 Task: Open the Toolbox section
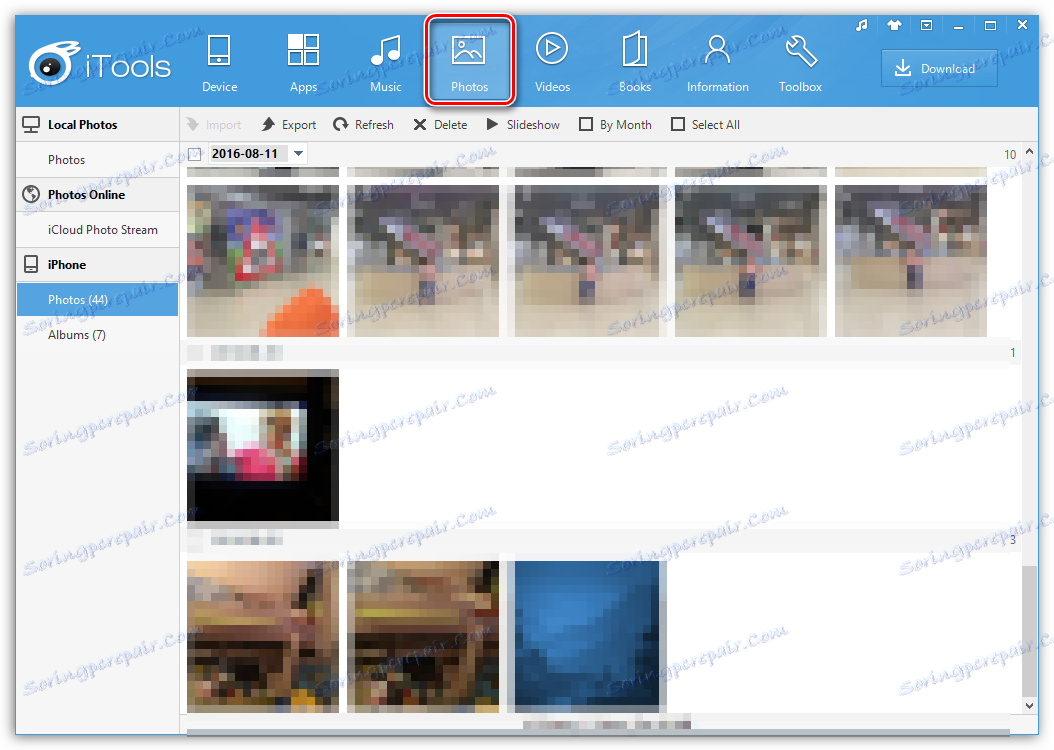click(x=800, y=63)
